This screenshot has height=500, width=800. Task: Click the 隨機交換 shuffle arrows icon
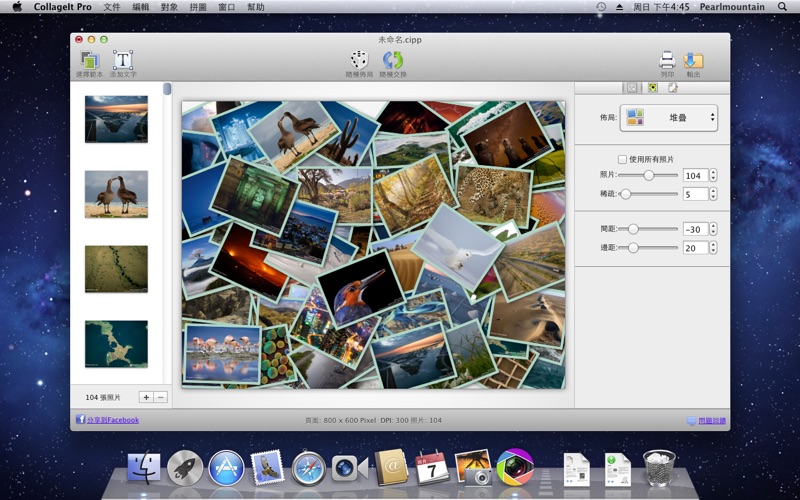point(393,60)
